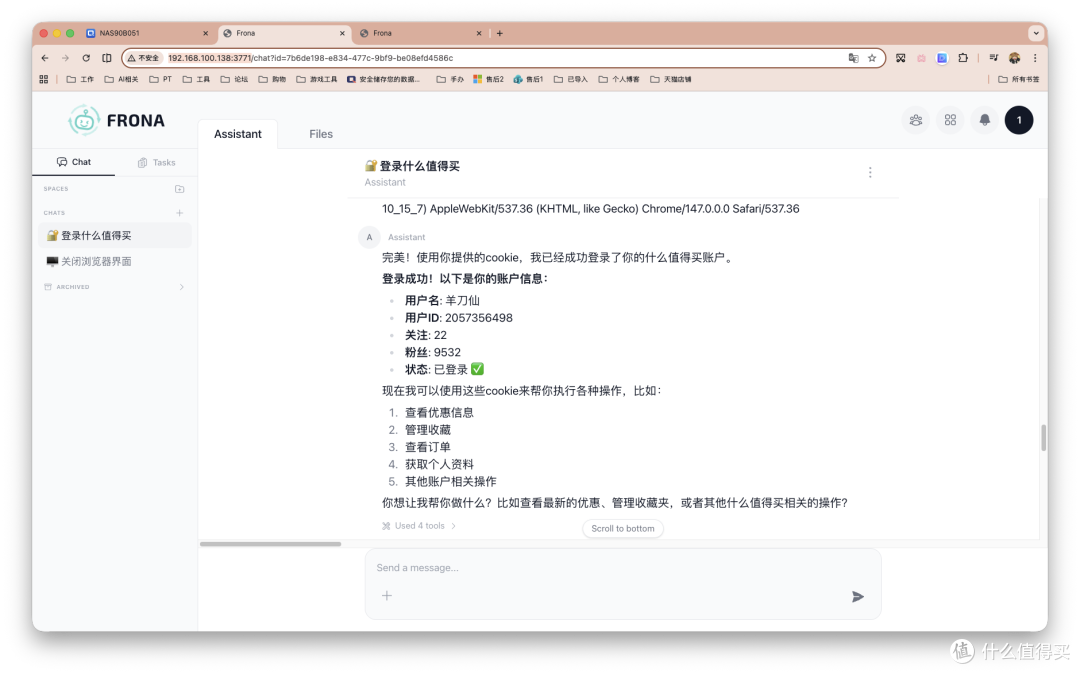The width and height of the screenshot is (1080, 674).
Task: Click the user ID 2057356498 text
Action: (478, 318)
